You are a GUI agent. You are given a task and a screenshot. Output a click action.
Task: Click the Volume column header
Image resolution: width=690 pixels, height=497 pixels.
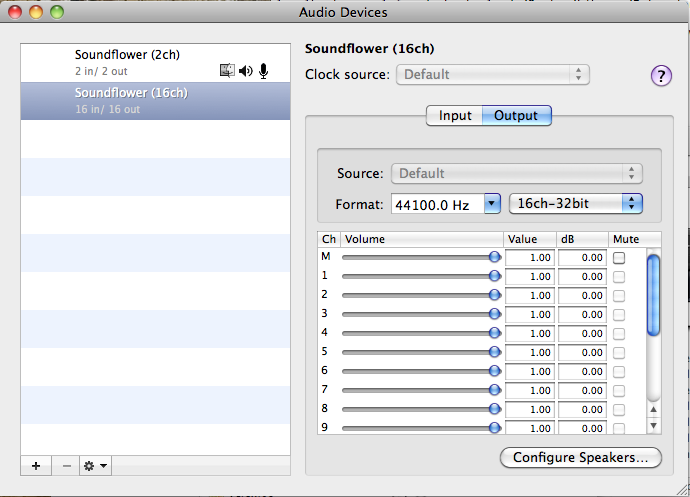pos(422,239)
